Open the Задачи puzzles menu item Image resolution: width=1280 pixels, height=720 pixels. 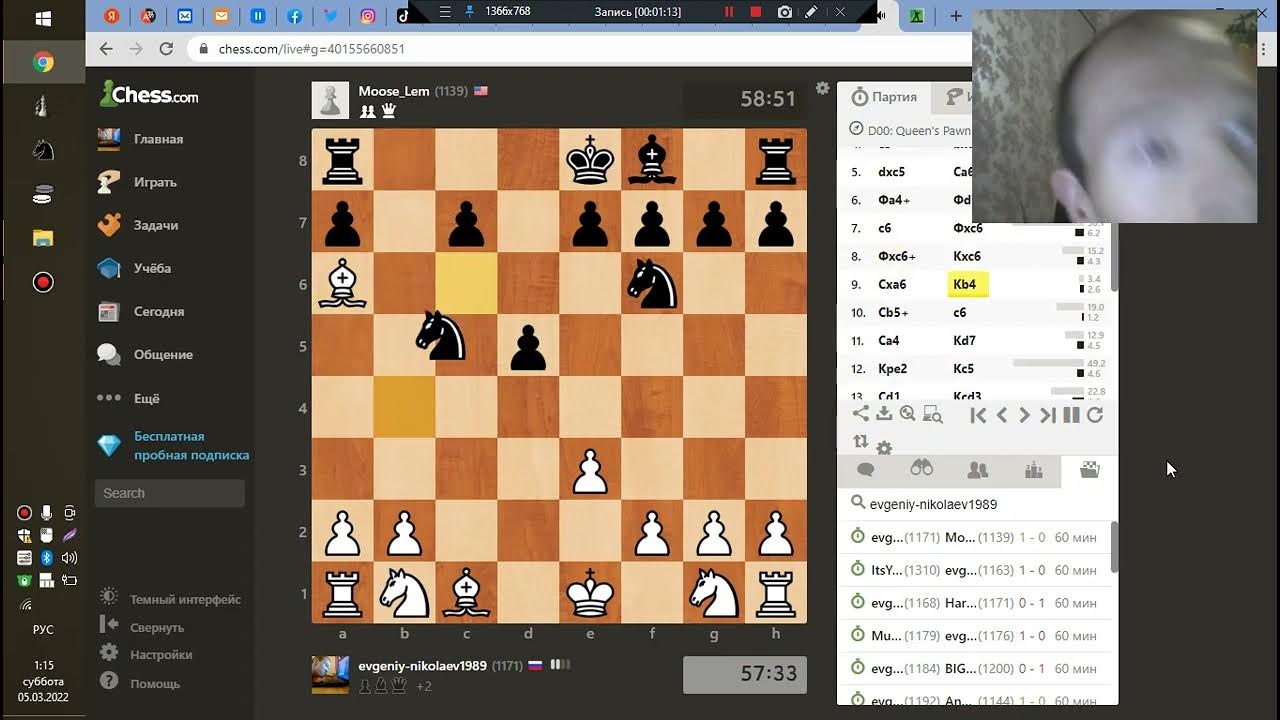[137, 225]
